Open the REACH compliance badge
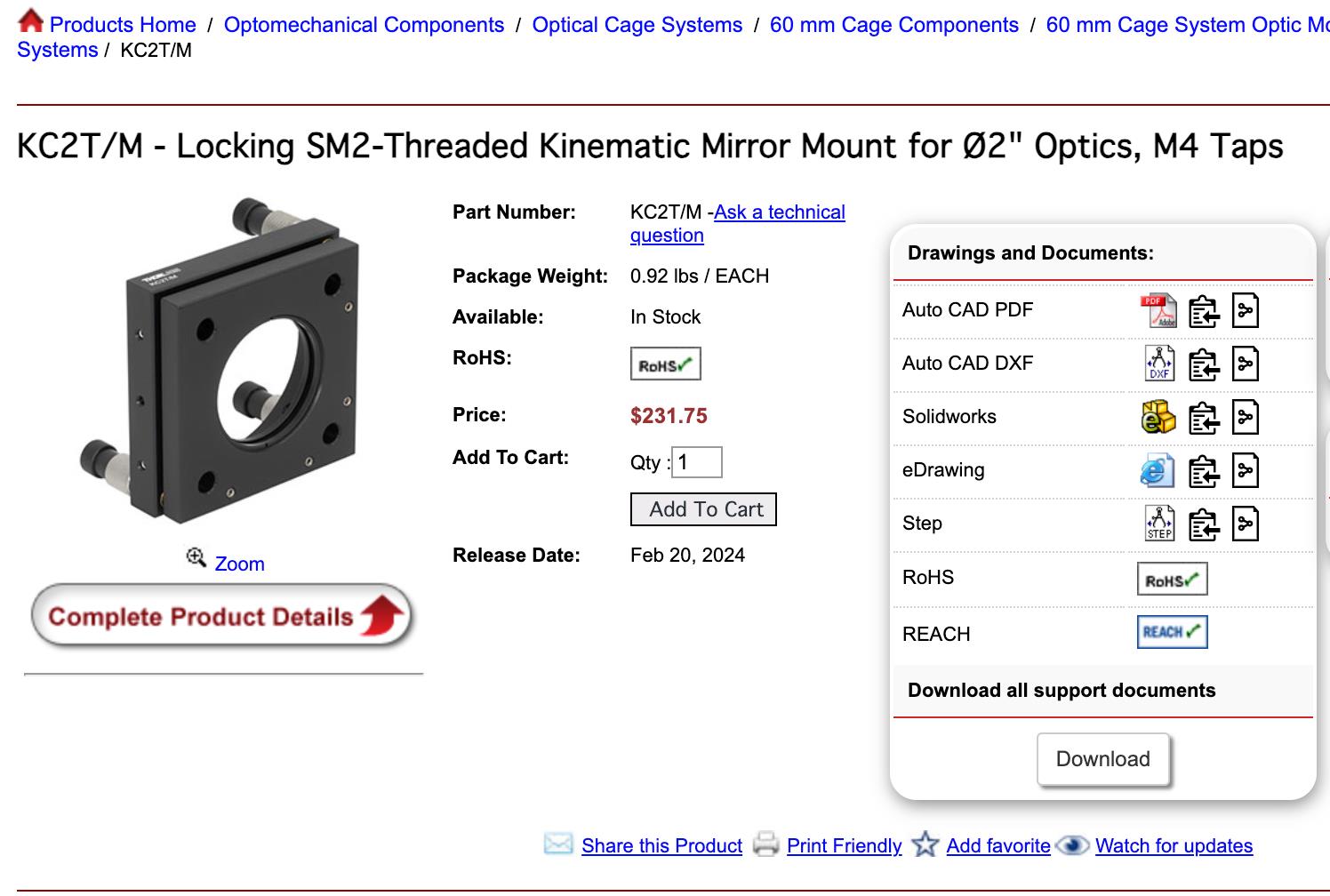Image resolution: width=1330 pixels, height=896 pixels. 1172,632
